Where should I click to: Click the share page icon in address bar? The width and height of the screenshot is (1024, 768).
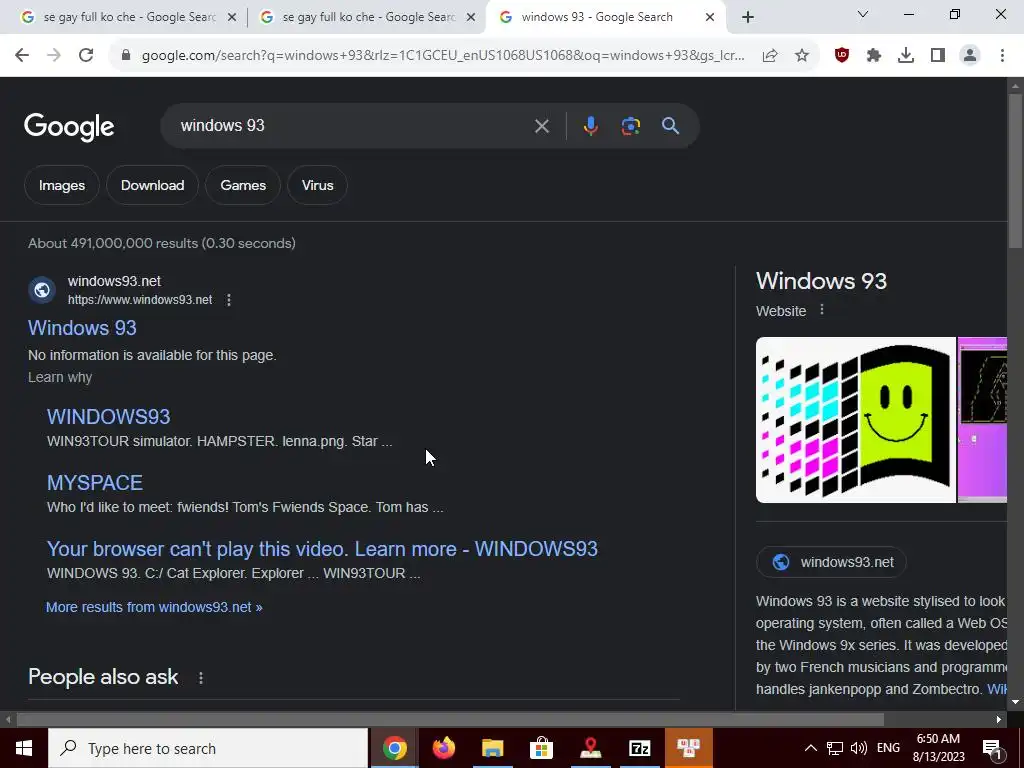click(x=770, y=56)
